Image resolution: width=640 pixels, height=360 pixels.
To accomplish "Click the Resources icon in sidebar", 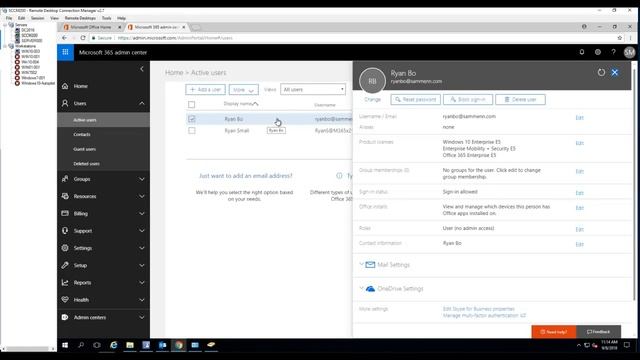I will point(65,196).
